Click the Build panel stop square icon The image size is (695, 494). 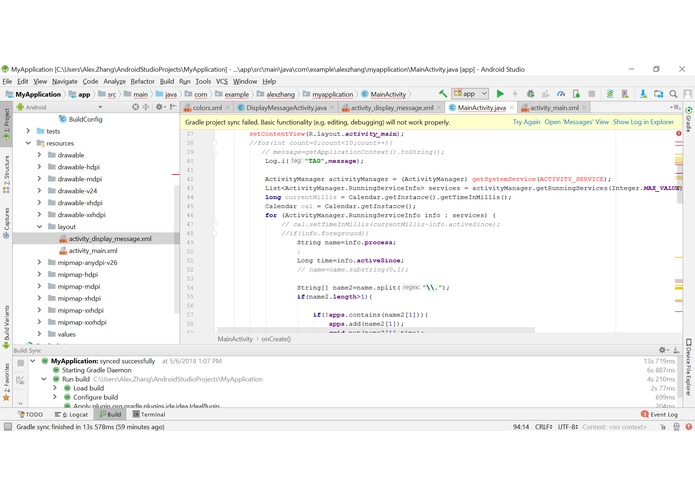click(20, 363)
